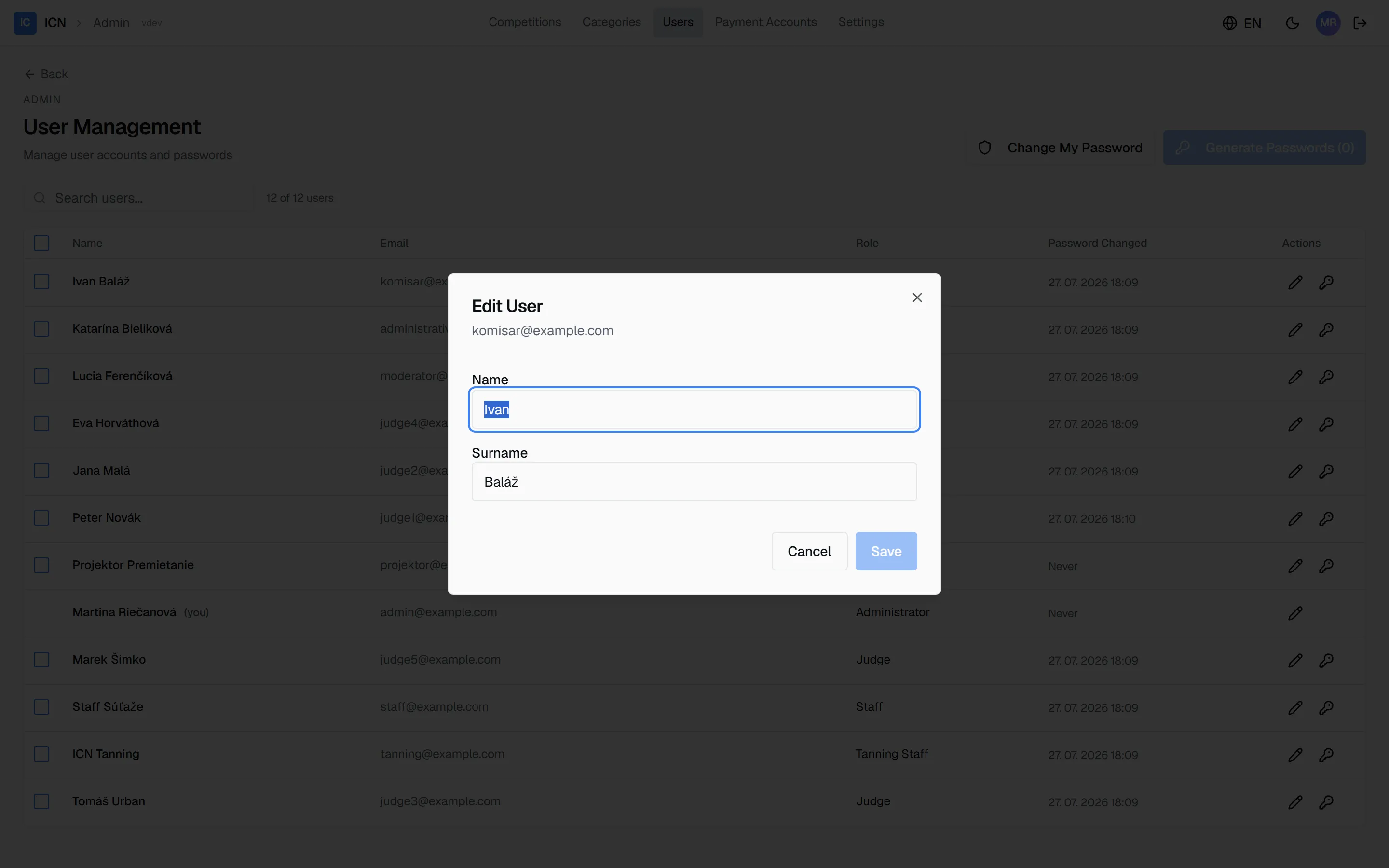
Task: Select Projektor Premietanie checkbox
Action: (41, 565)
